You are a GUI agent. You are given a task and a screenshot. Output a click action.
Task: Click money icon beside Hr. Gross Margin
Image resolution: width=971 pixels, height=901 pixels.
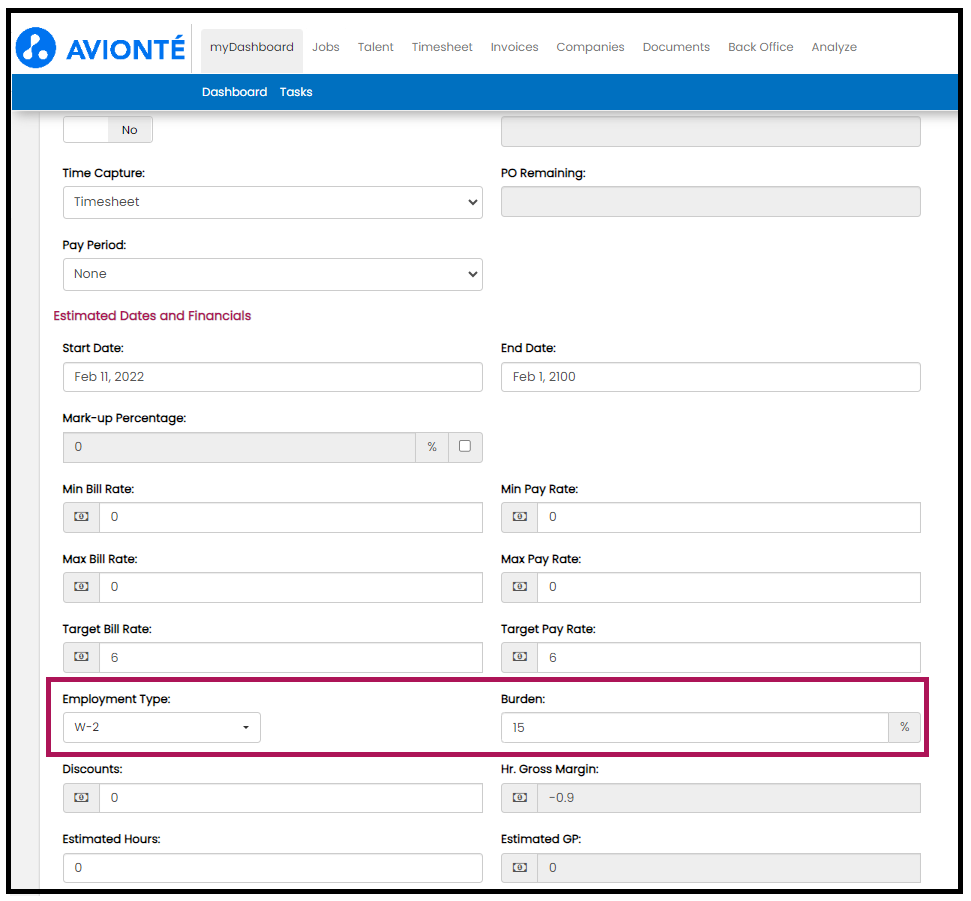(519, 797)
